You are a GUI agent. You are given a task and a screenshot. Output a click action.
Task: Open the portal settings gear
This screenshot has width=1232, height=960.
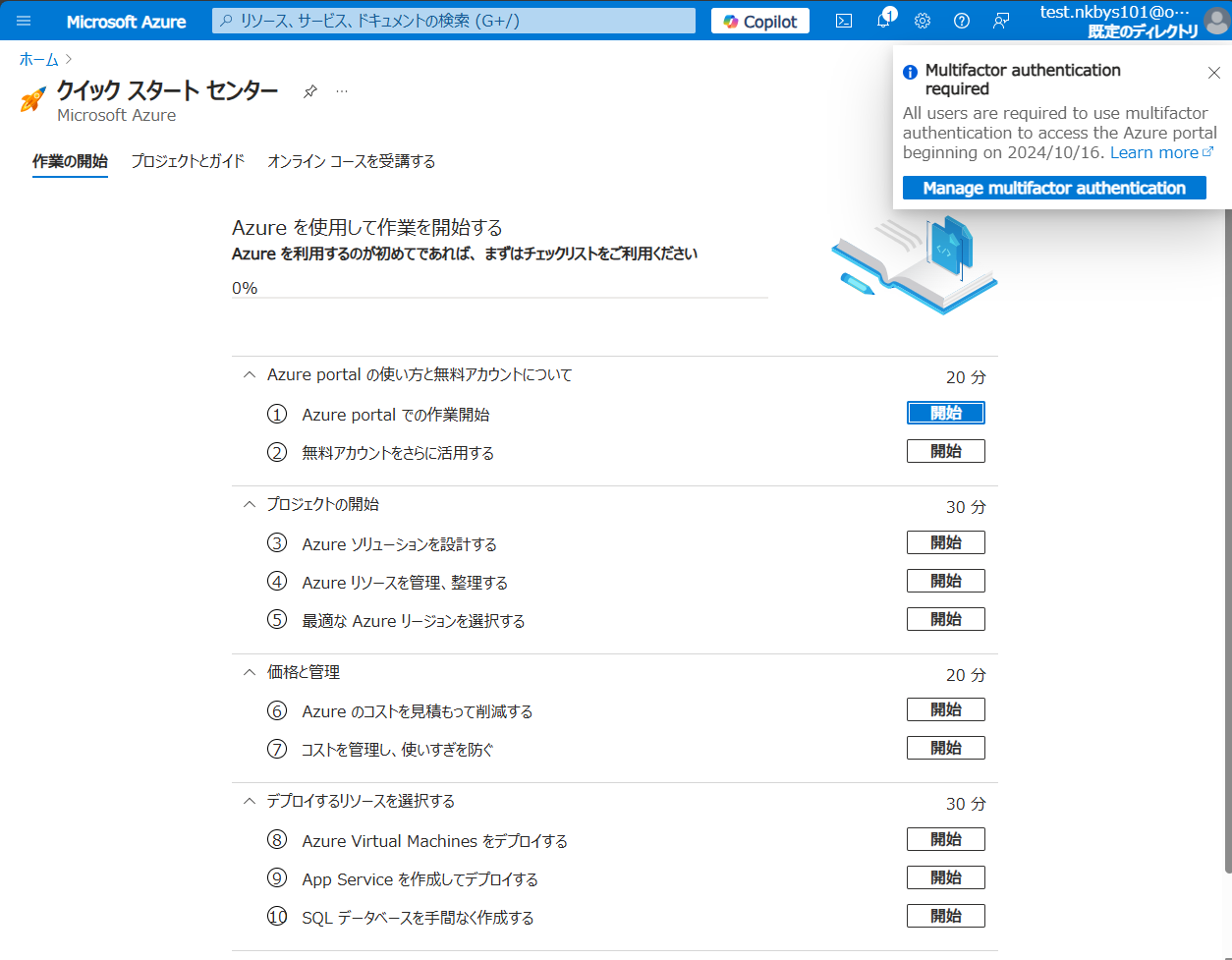(x=923, y=21)
